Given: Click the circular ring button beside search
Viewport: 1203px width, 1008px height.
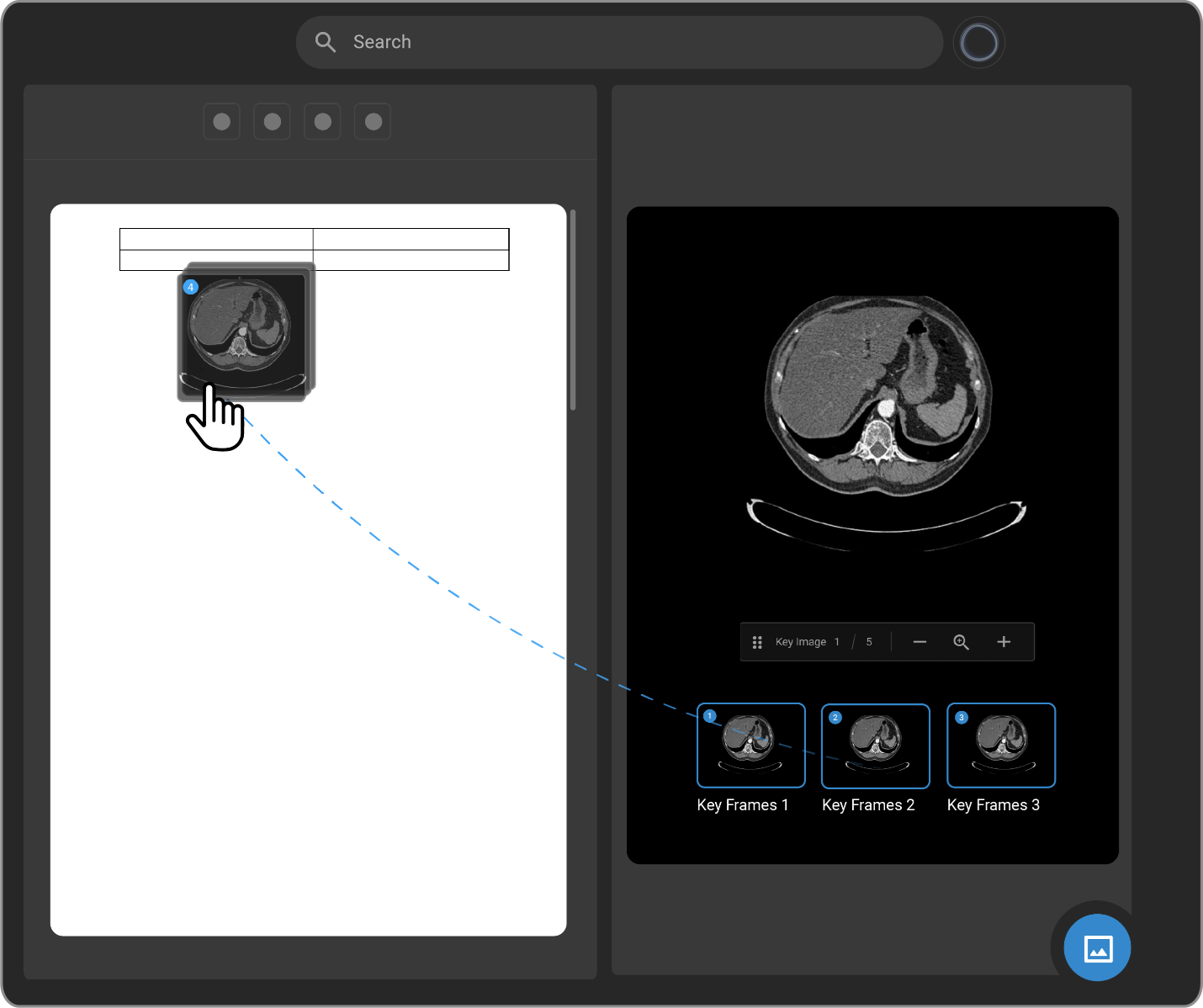Looking at the screenshot, I should 978,42.
